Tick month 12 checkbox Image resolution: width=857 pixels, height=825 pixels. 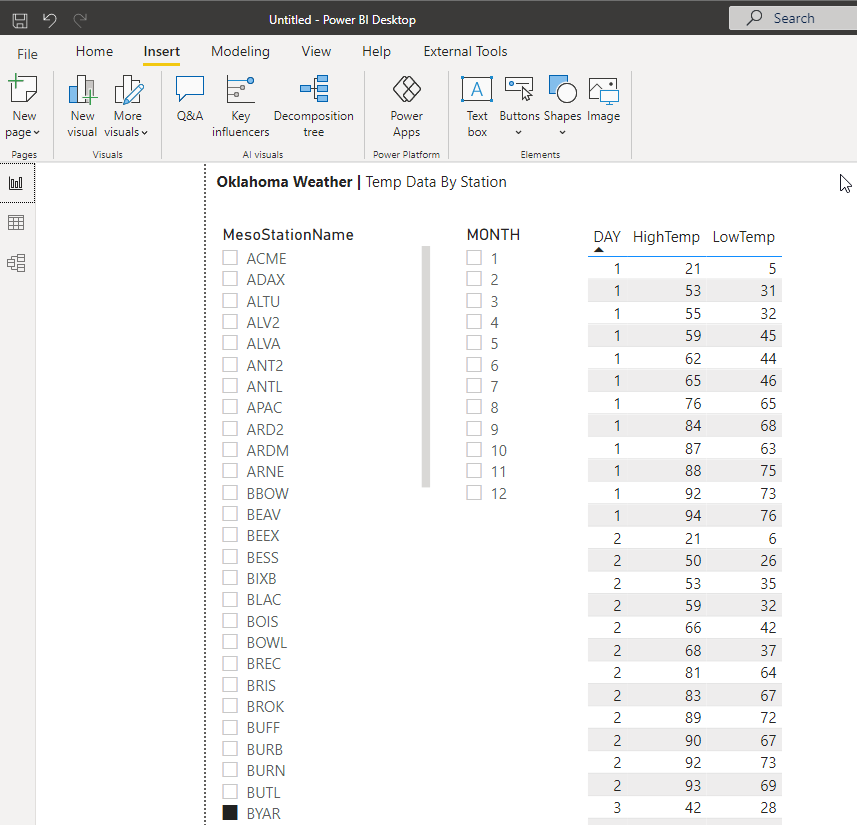coord(474,493)
